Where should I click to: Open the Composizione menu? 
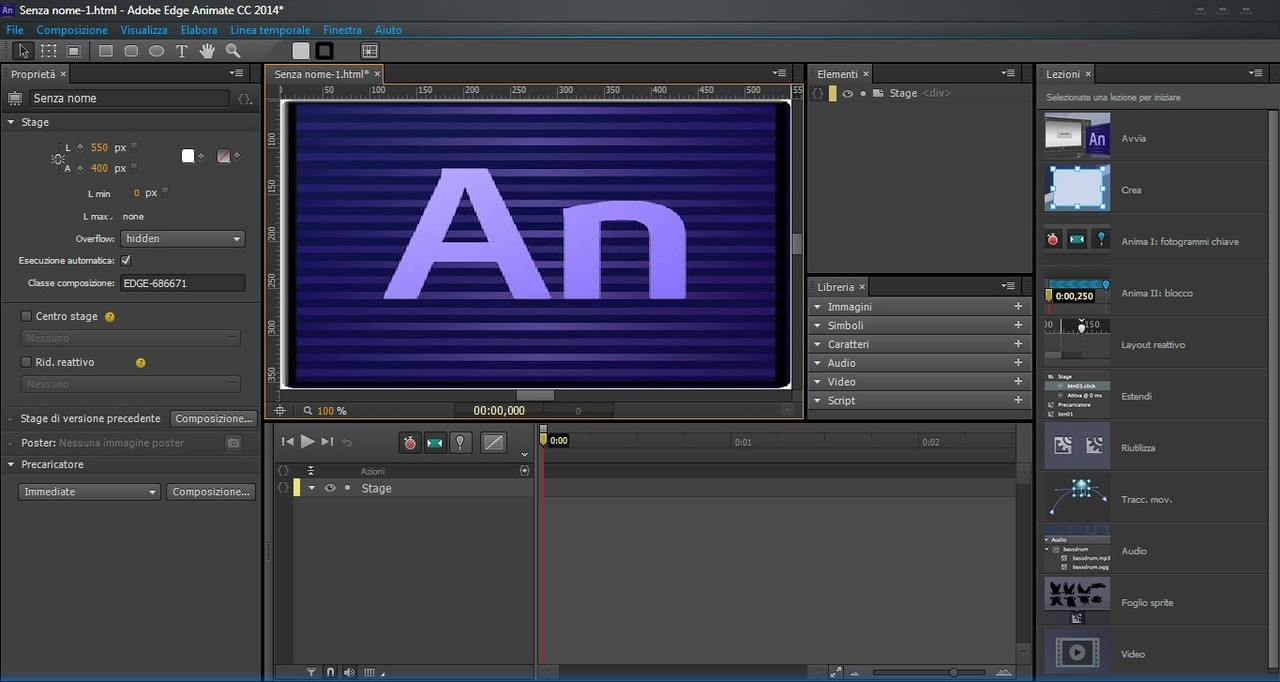pyautogui.click(x=72, y=30)
